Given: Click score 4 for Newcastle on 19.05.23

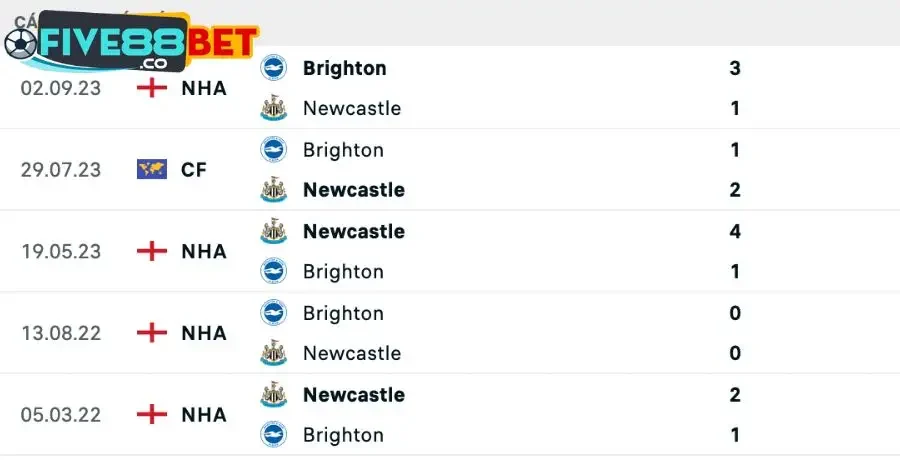Looking at the screenshot, I should [735, 231].
